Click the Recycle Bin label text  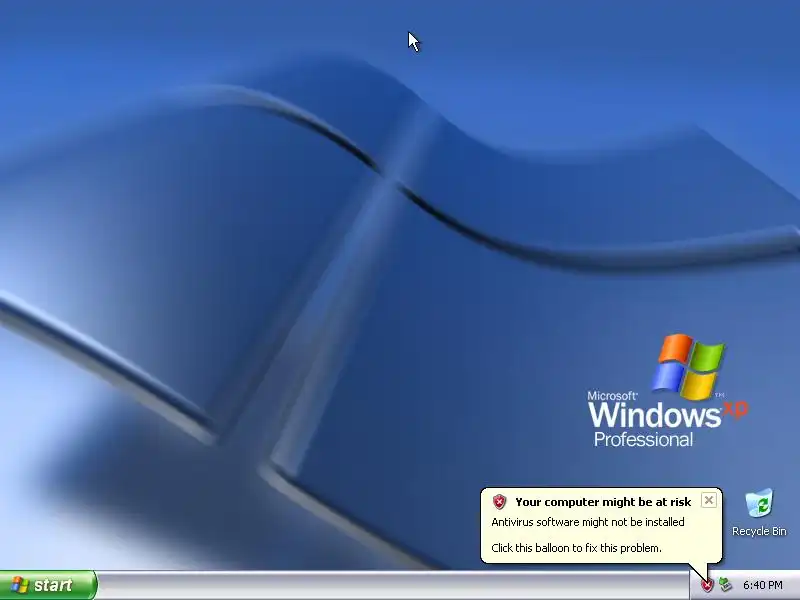click(759, 531)
